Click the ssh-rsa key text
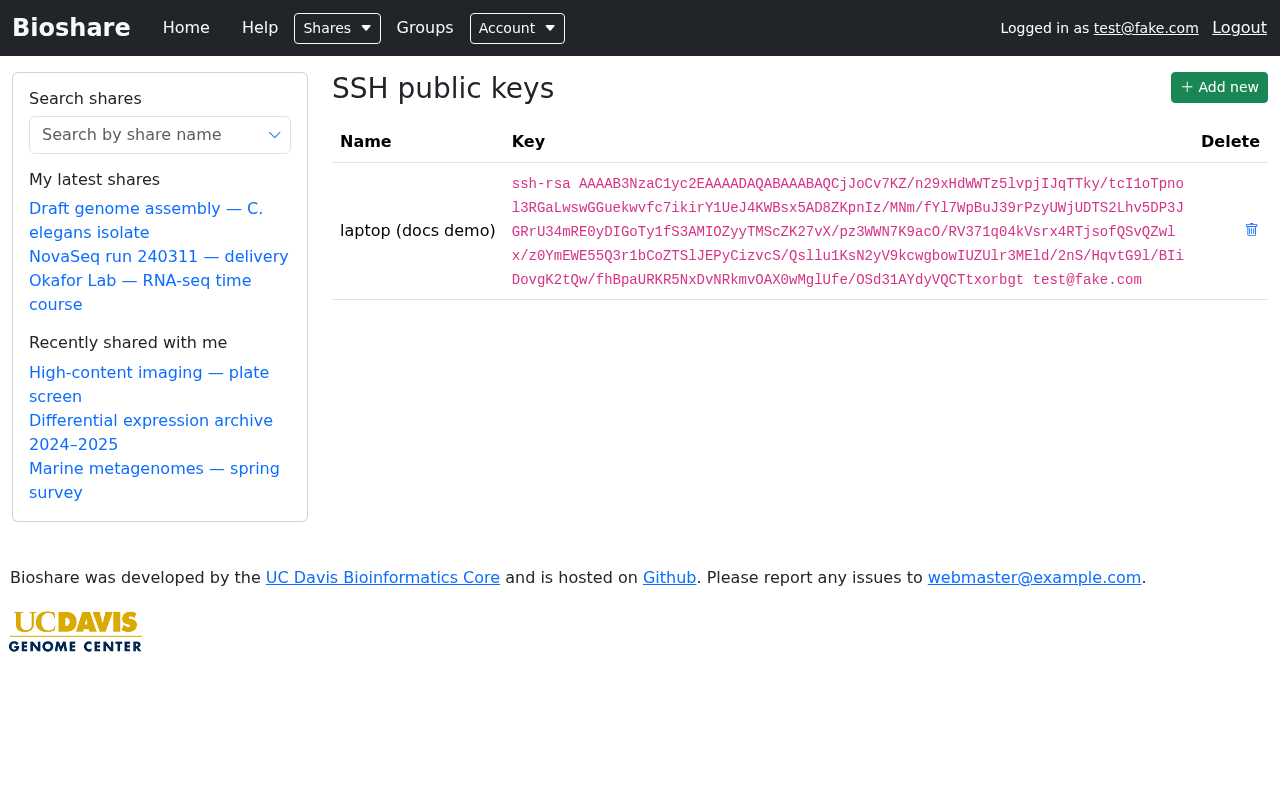 click(848, 232)
